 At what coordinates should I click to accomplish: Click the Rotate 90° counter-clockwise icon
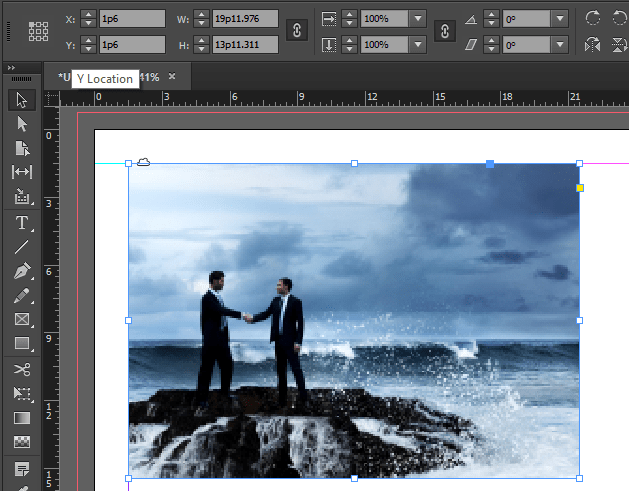click(620, 18)
